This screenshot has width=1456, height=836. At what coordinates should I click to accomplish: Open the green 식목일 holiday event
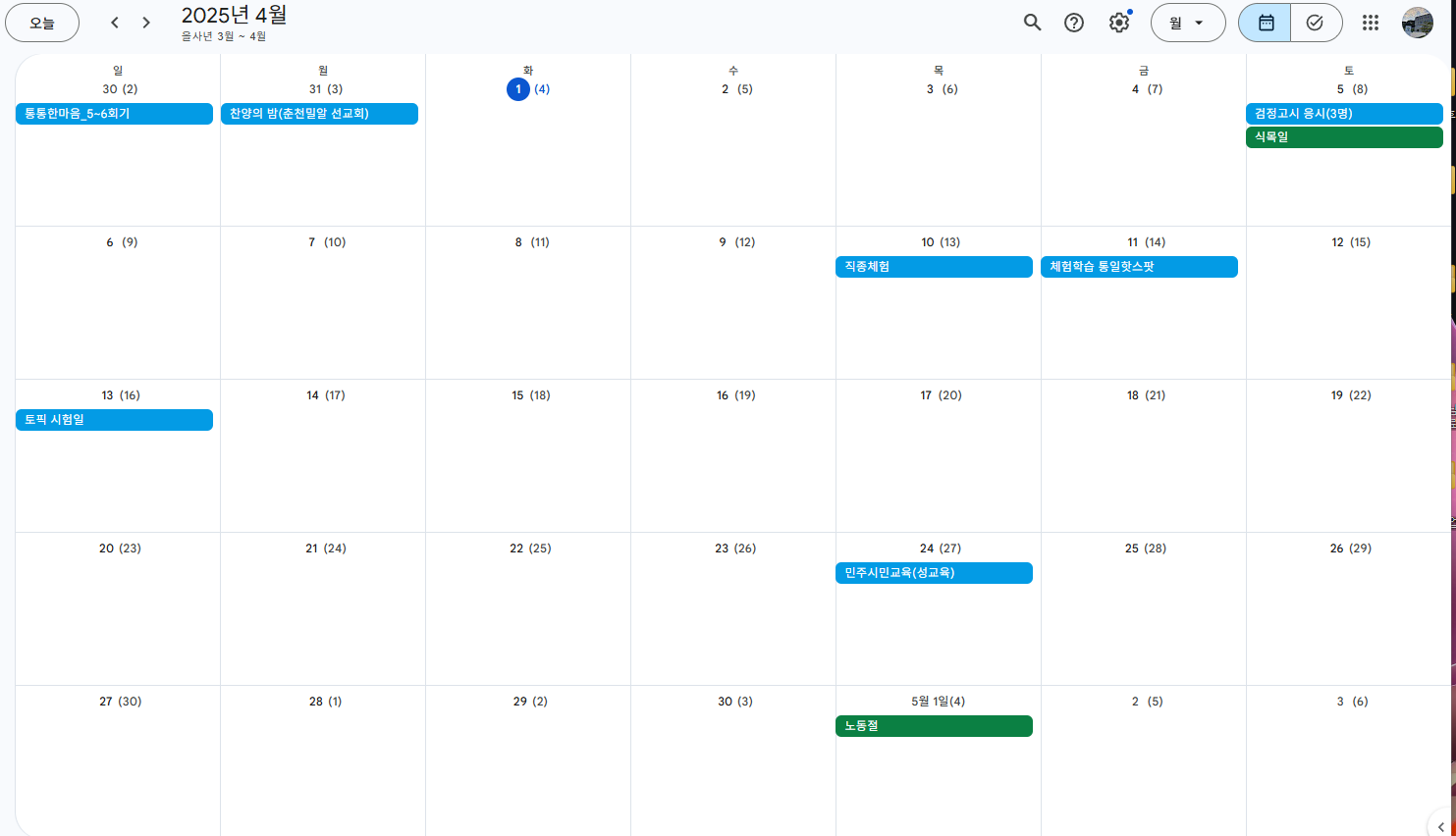1344,137
